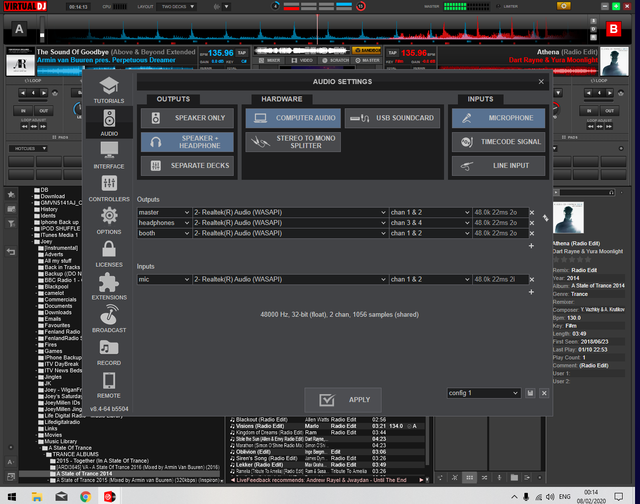The width and height of the screenshot is (640, 504).
Task: Open headphones channel chan 3 & 4 dropdown
Action: tap(430, 223)
